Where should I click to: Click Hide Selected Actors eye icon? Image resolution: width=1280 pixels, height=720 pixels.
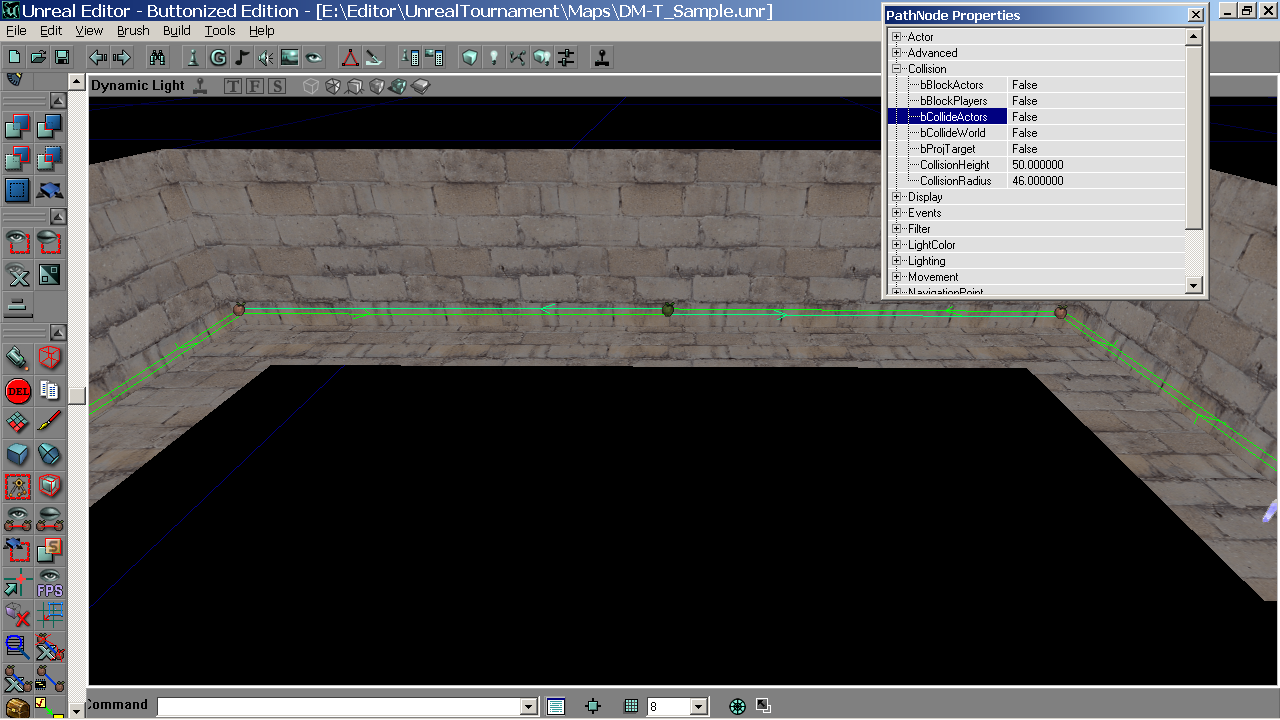click(x=49, y=241)
